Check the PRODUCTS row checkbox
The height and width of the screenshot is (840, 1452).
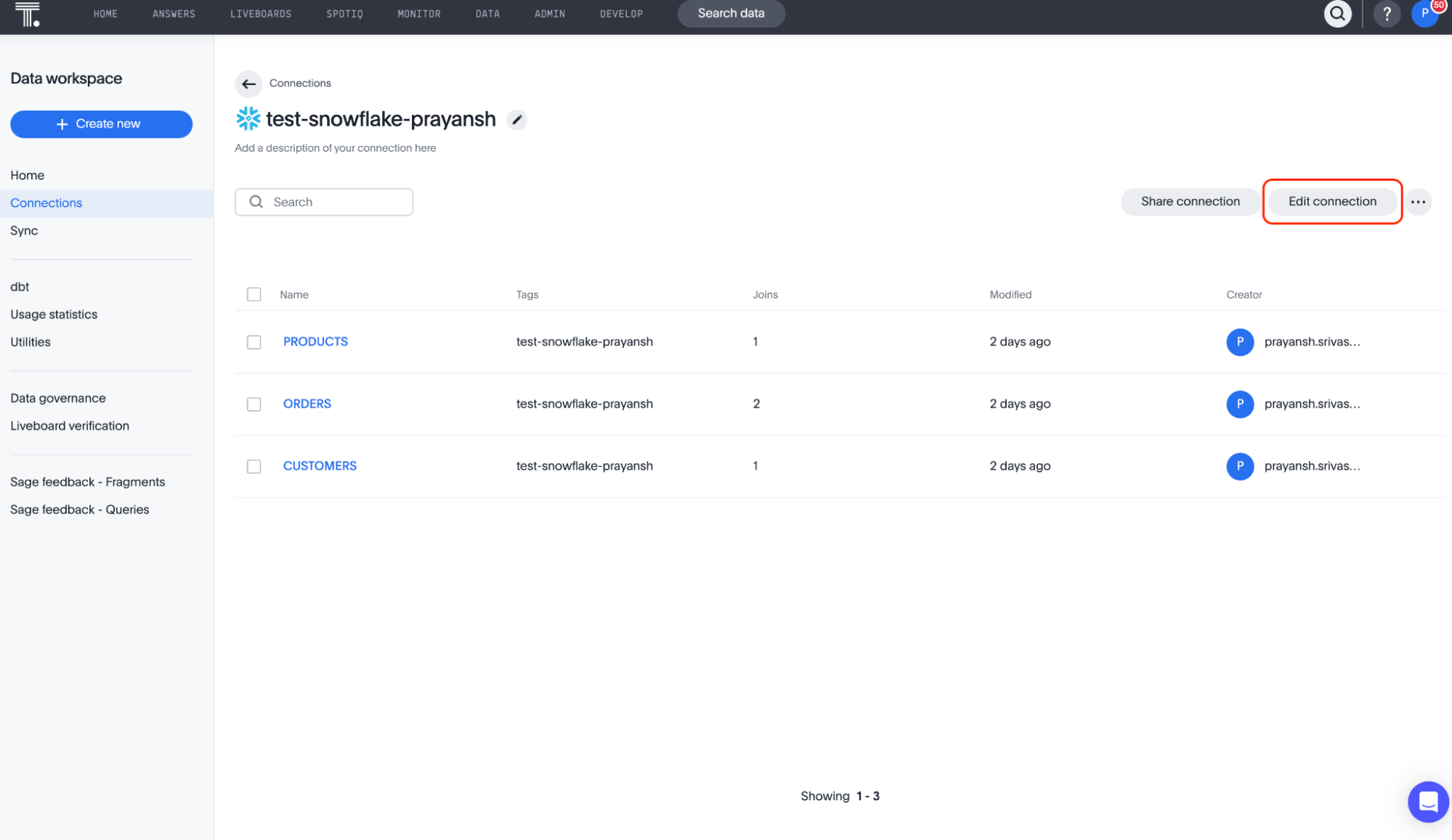254,342
